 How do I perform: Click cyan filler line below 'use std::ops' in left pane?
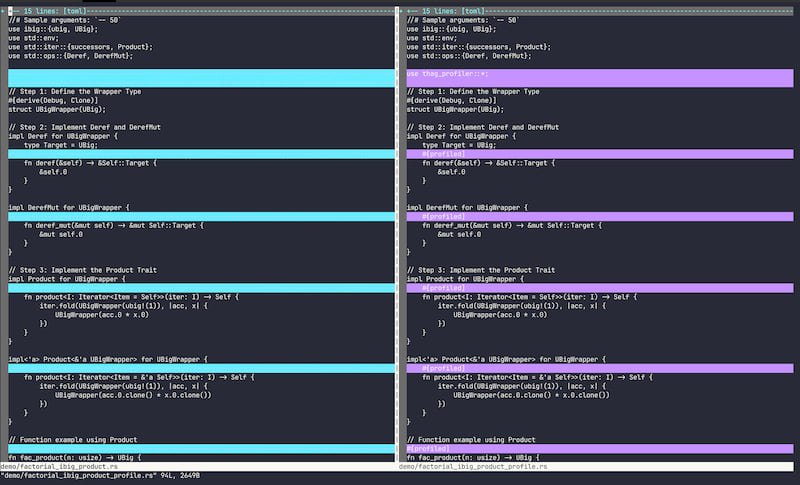pos(200,74)
